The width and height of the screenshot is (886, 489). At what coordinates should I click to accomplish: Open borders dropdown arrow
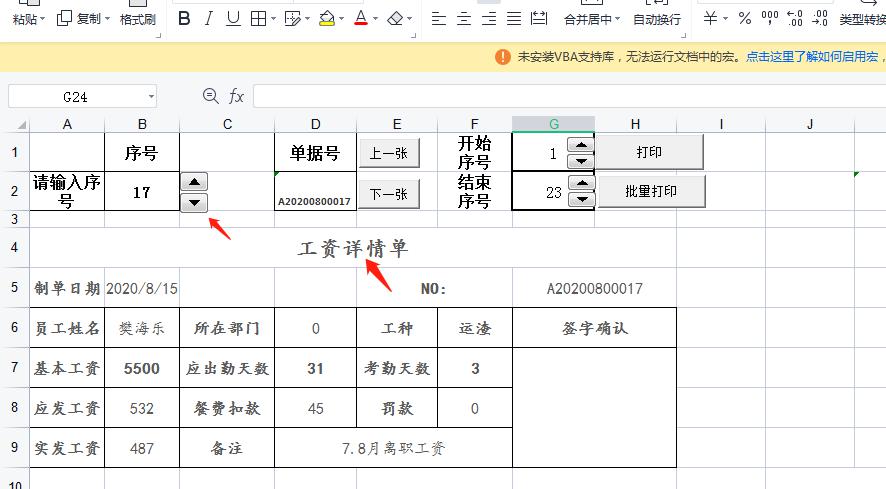(x=273, y=19)
